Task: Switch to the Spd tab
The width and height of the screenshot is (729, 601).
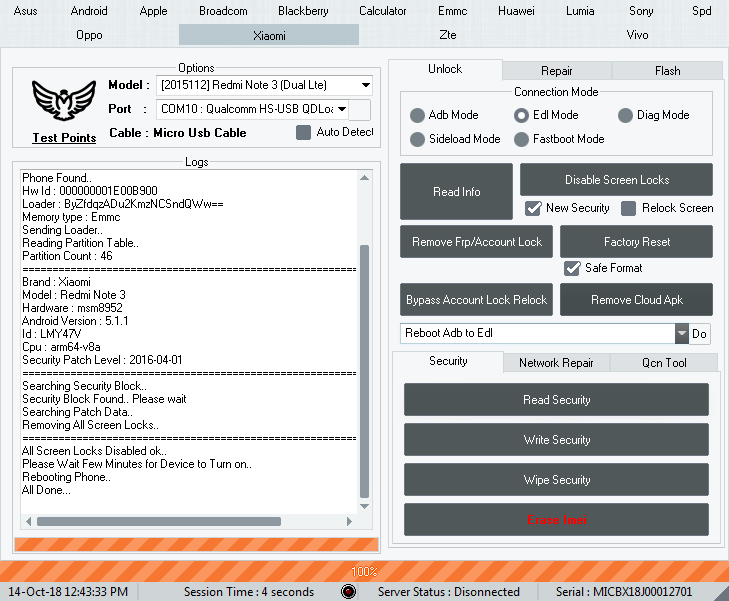Action: click(x=701, y=11)
